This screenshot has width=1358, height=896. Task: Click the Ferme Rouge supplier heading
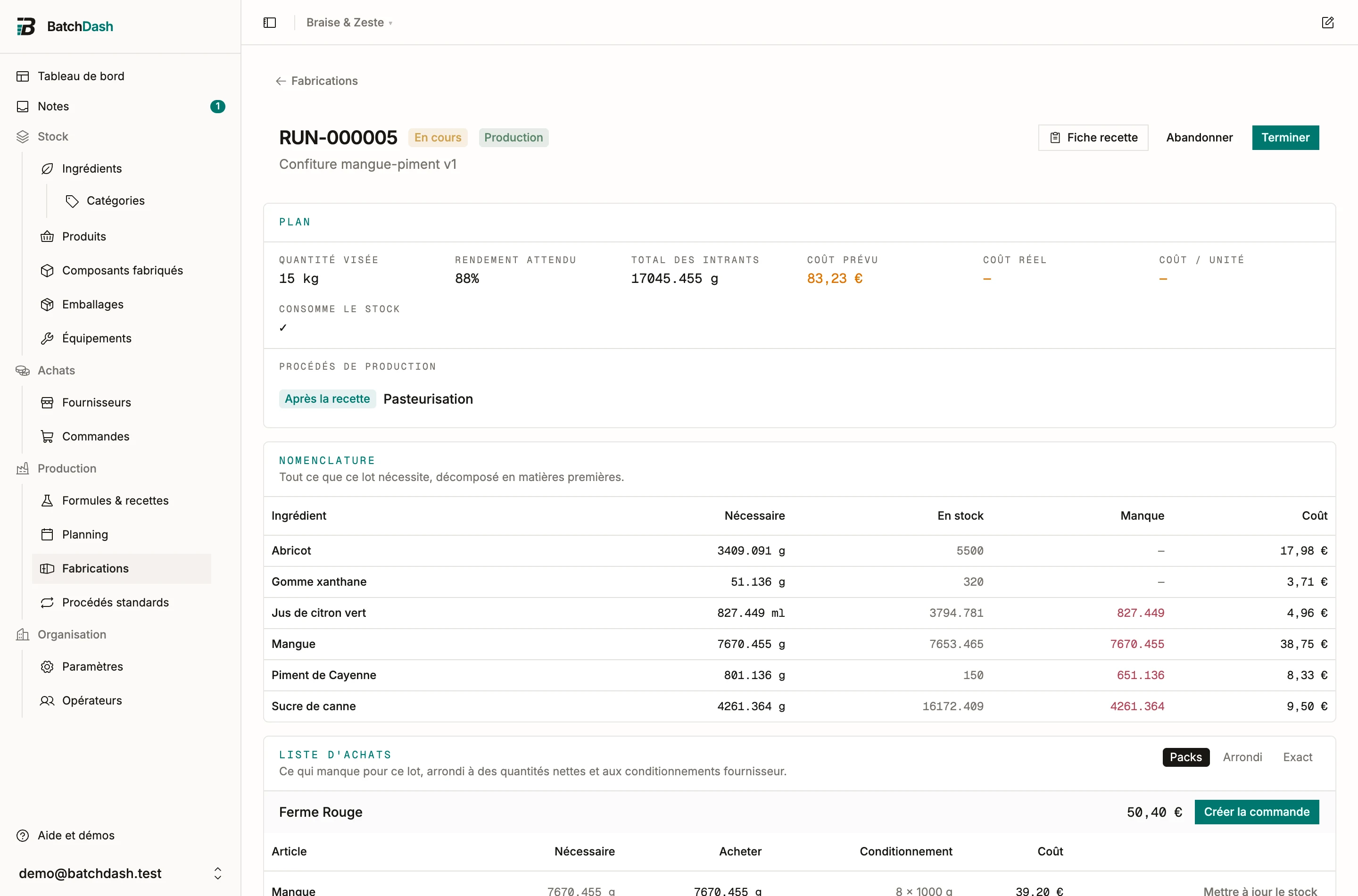[x=321, y=812]
